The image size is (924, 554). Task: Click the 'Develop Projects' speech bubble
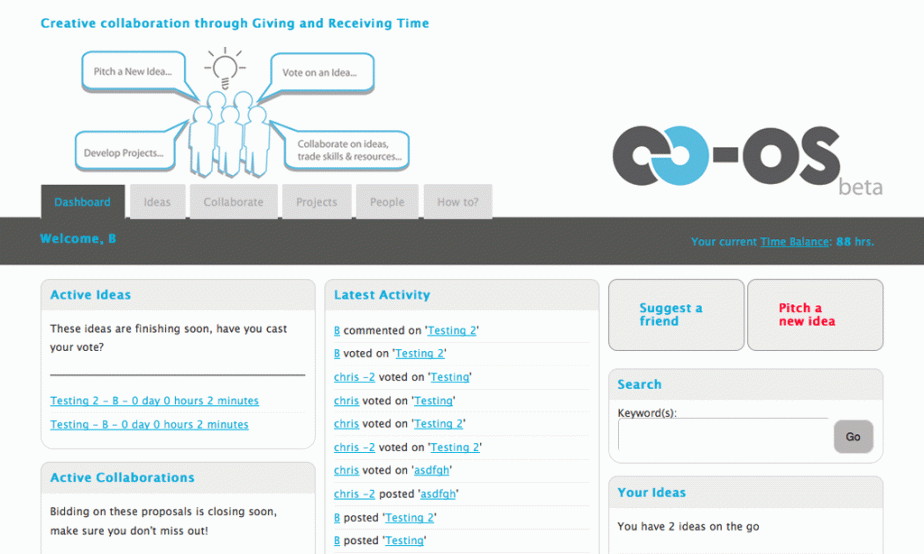[124, 153]
